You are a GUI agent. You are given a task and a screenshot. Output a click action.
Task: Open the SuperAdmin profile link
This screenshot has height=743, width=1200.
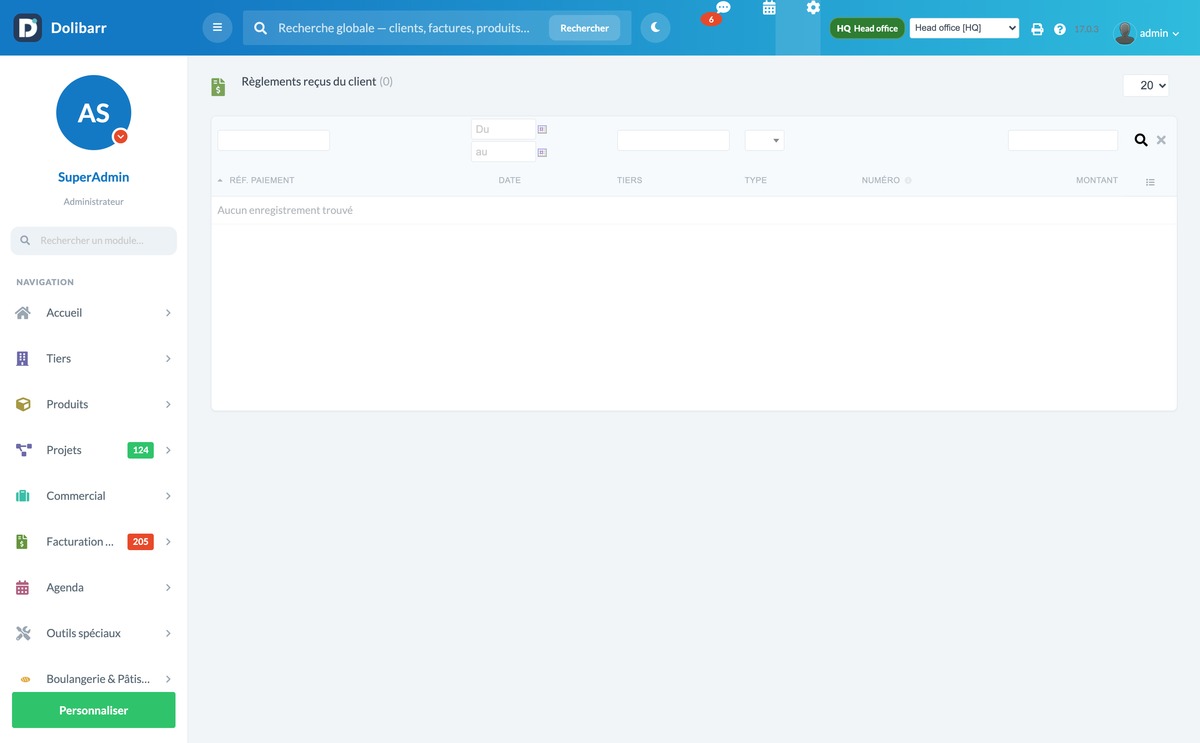(x=94, y=177)
